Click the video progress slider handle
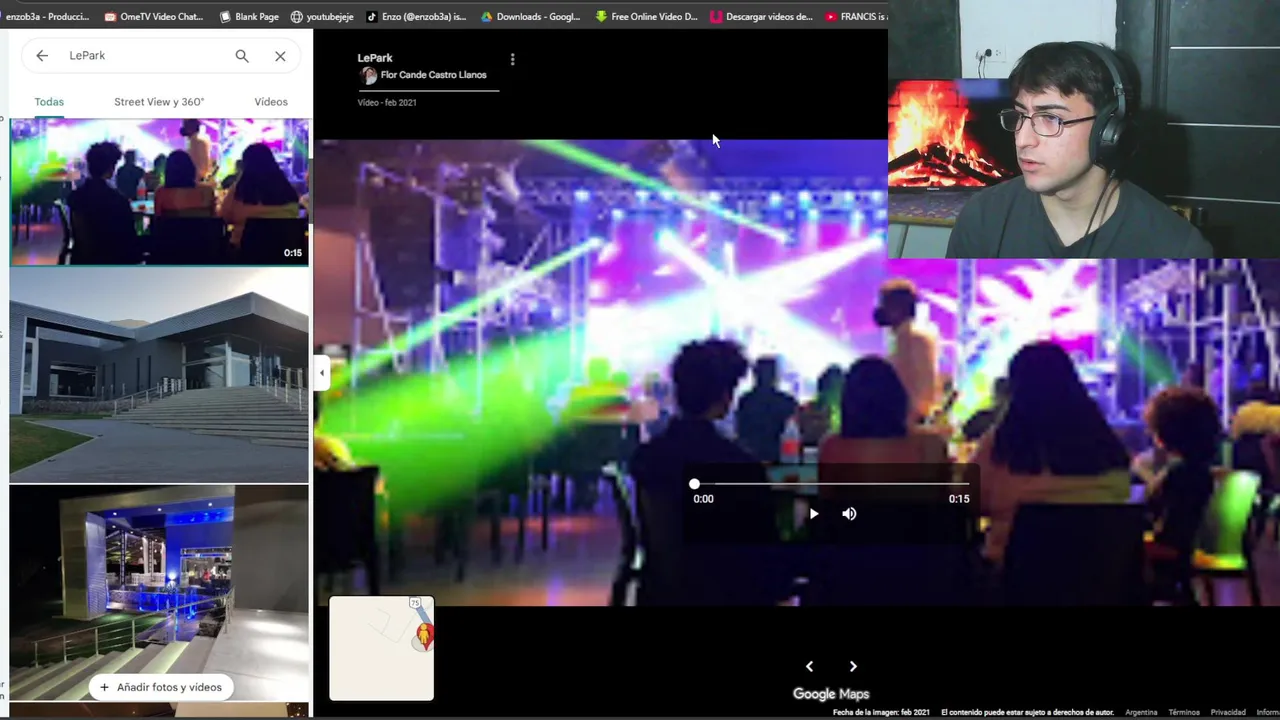This screenshot has width=1280, height=720. click(x=694, y=484)
